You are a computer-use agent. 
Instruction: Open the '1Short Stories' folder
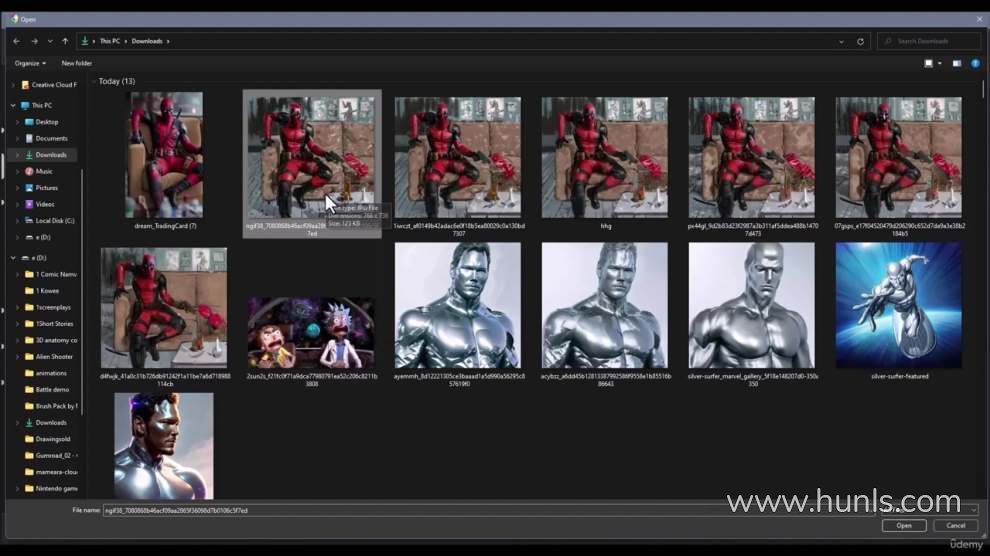[49, 324]
